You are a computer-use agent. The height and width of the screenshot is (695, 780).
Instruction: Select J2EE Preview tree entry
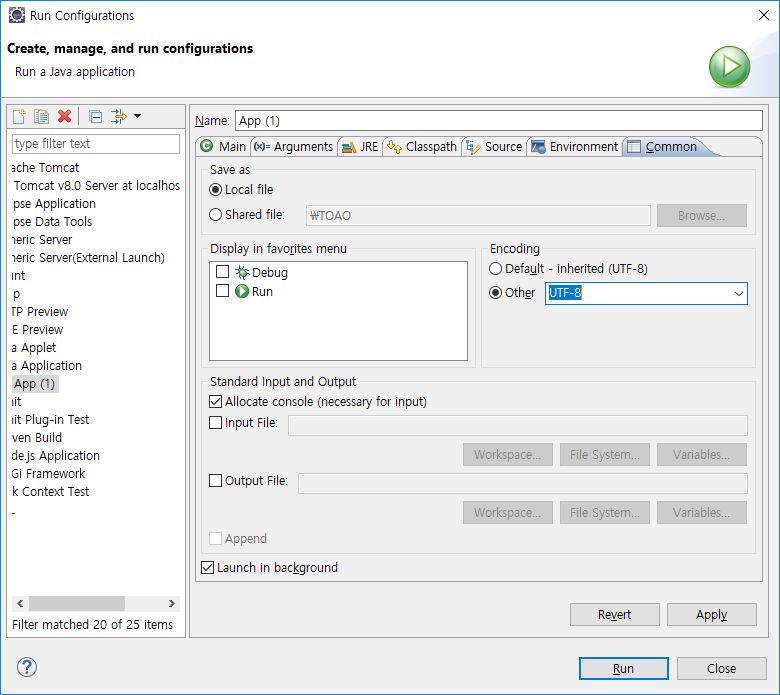(x=37, y=329)
